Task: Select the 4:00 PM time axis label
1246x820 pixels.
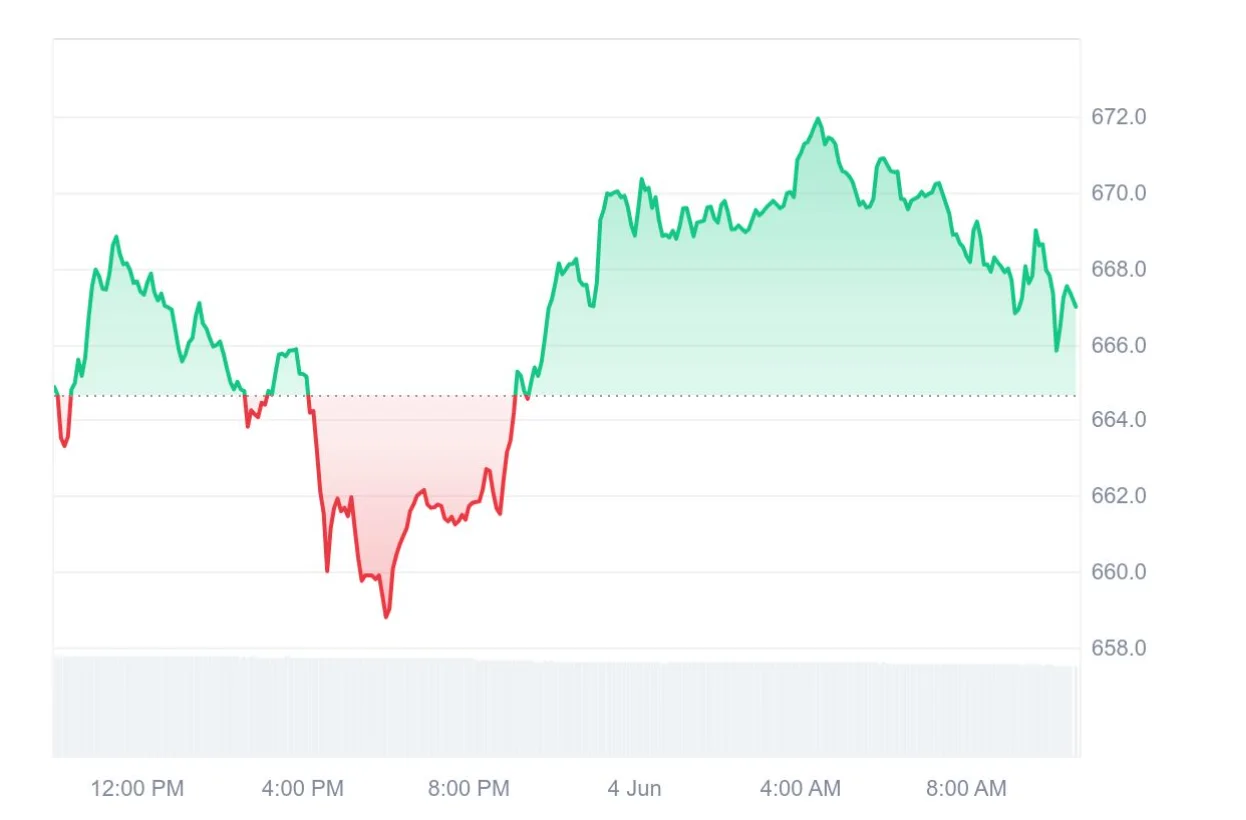Action: pyautogui.click(x=302, y=788)
